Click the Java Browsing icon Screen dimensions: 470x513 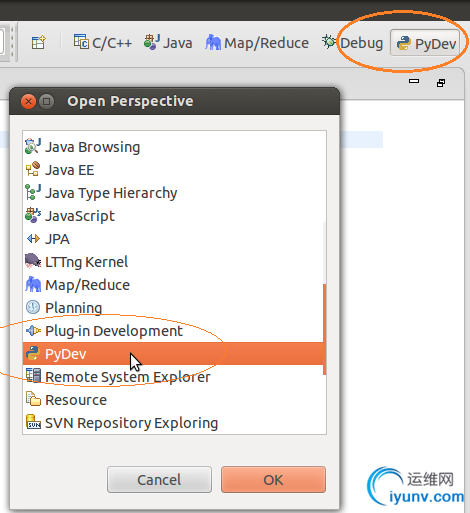(33, 146)
